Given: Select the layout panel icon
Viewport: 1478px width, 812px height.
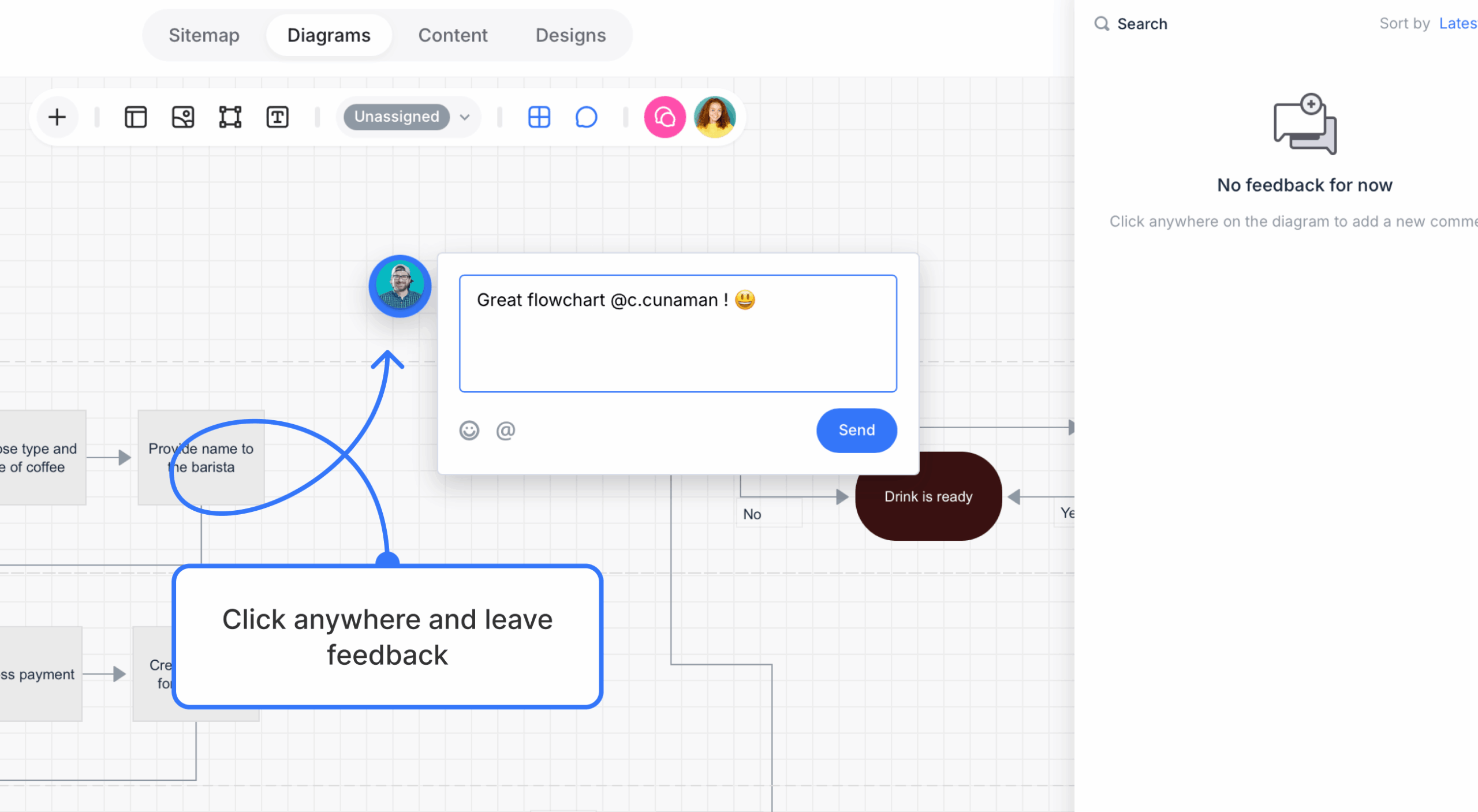Looking at the screenshot, I should [136, 117].
